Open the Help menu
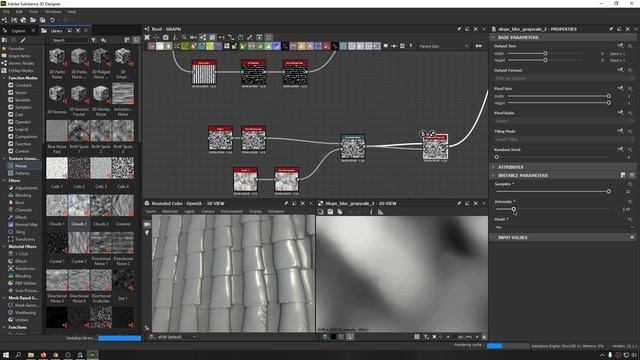This screenshot has height=360, width=640. pyautogui.click(x=72, y=12)
